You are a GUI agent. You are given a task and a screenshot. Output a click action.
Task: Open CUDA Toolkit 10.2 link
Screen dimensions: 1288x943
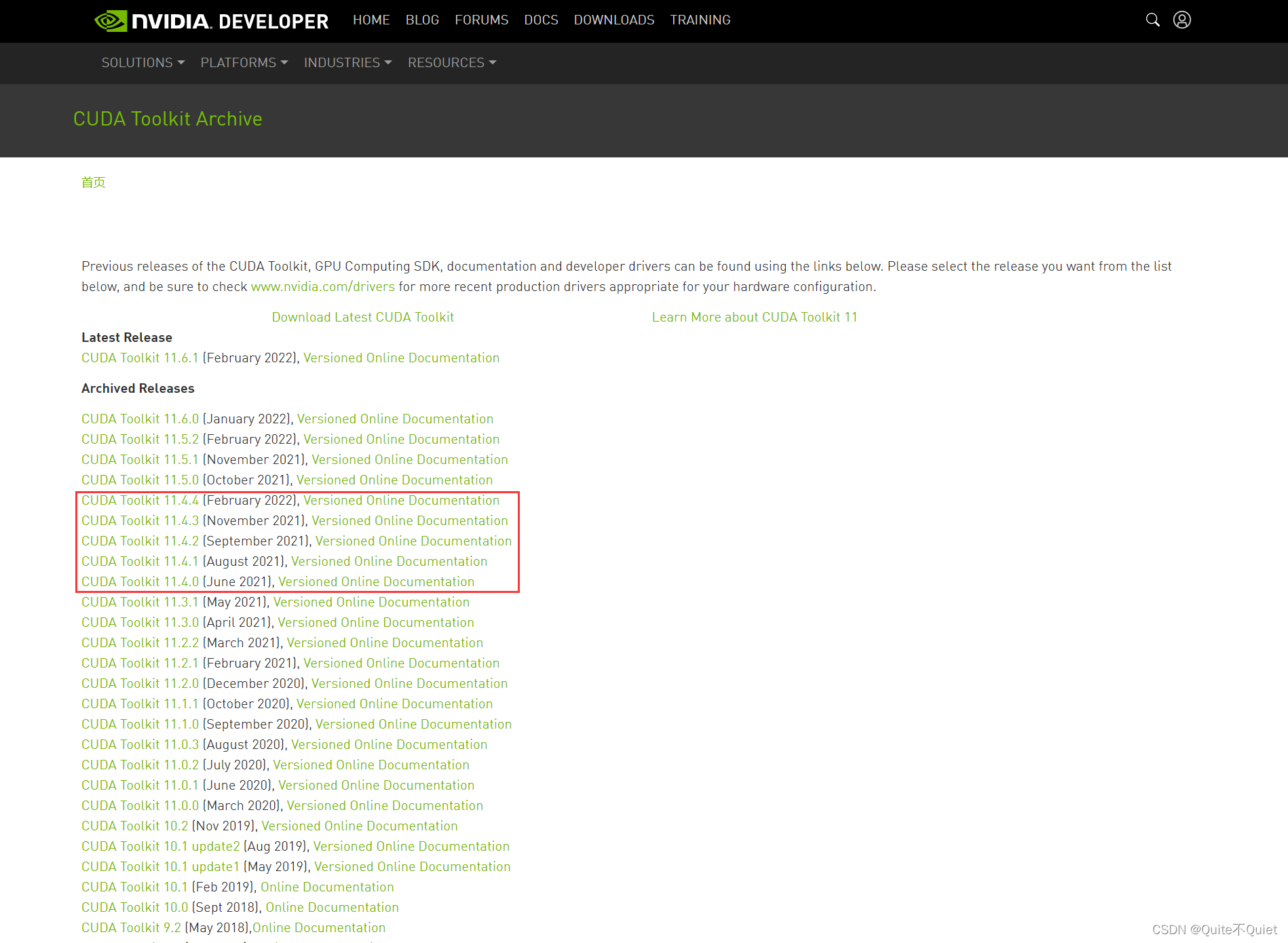coord(134,826)
